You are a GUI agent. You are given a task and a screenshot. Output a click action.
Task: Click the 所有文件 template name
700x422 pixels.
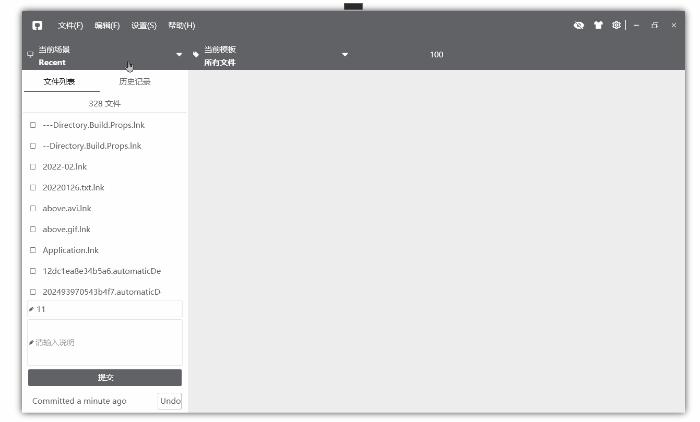coord(220,63)
